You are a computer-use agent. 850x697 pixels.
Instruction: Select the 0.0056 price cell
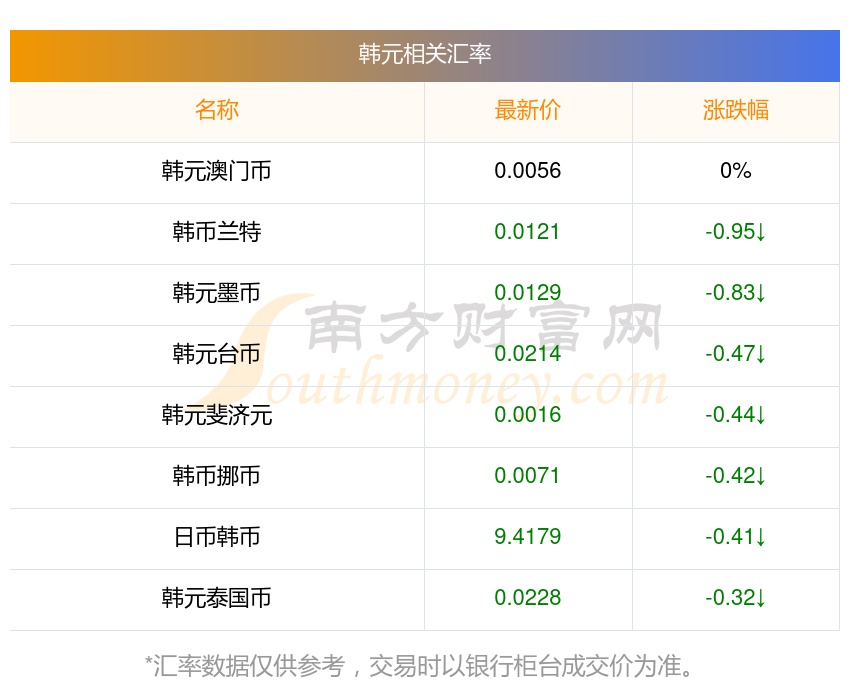click(x=528, y=171)
